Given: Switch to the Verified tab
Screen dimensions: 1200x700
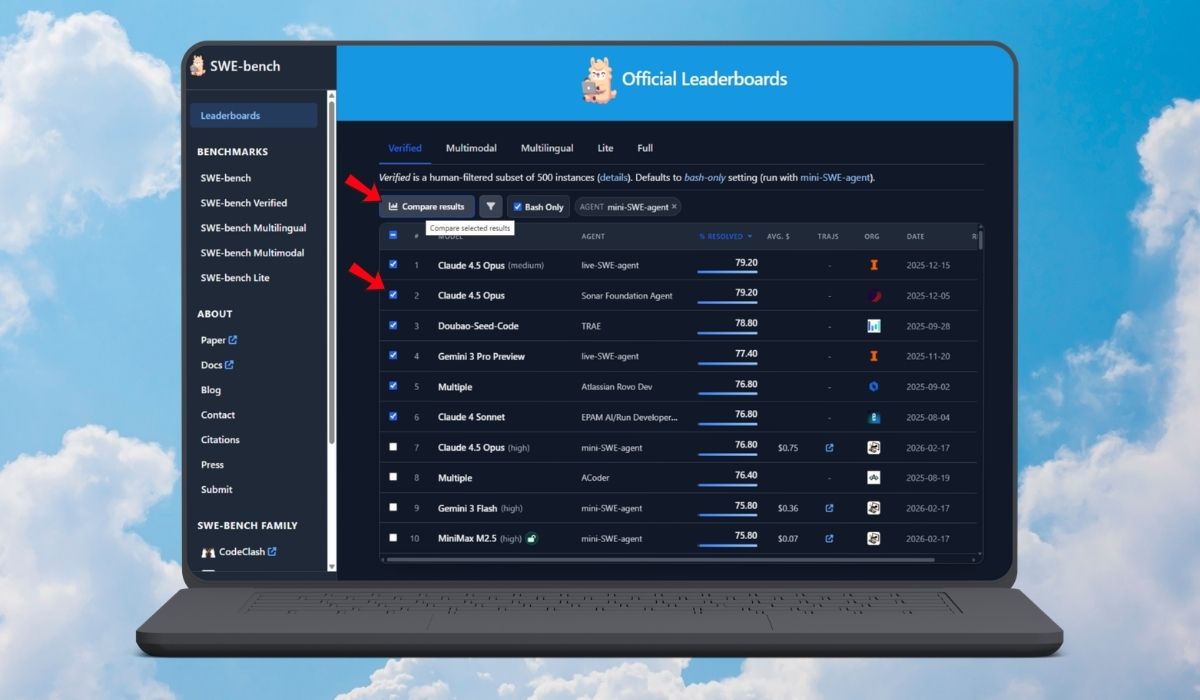Looking at the screenshot, I should (x=405, y=148).
